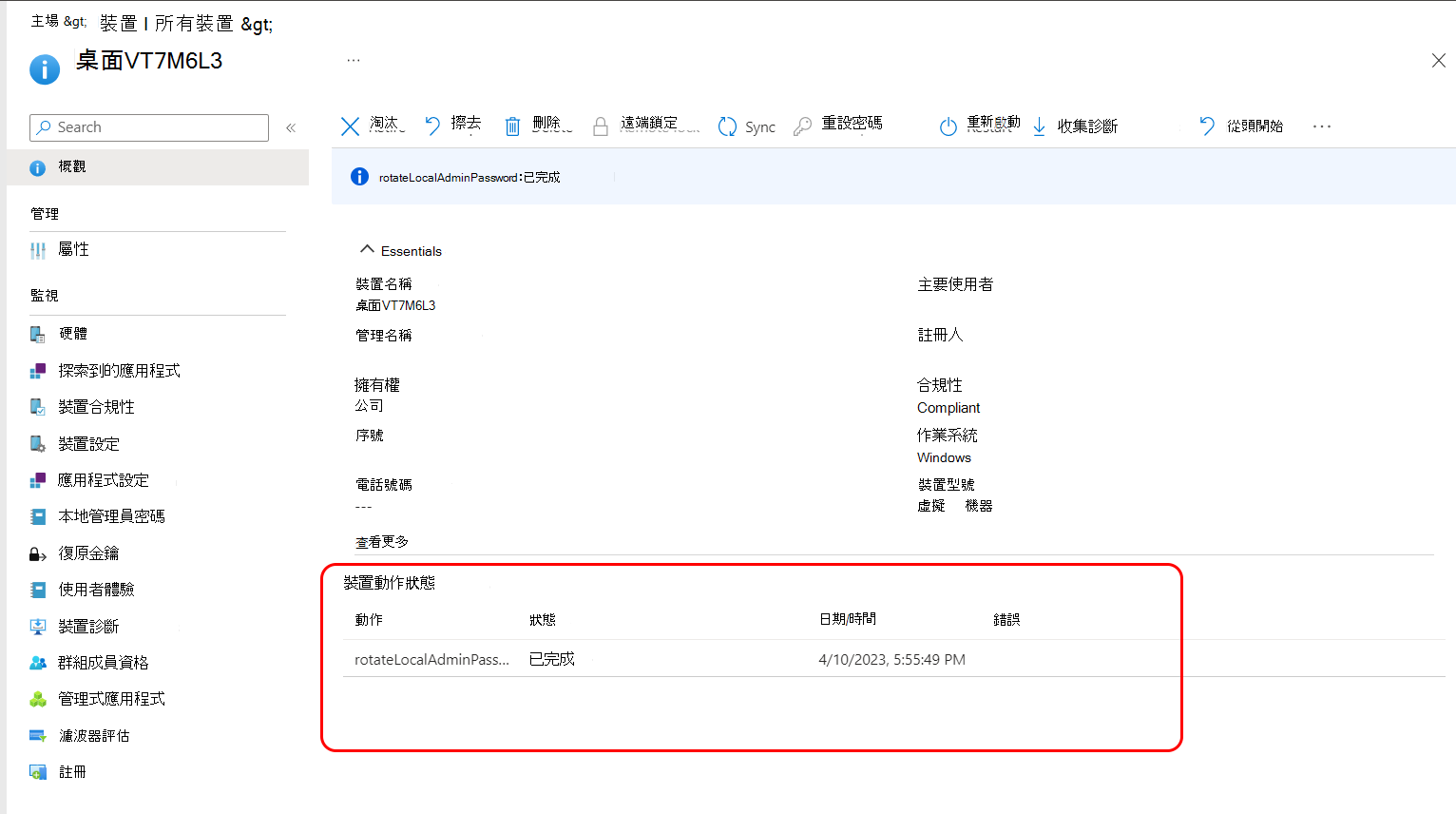The height and width of the screenshot is (814, 1456).
Task: Click the 重新啟動 power icon
Action: coord(948,126)
